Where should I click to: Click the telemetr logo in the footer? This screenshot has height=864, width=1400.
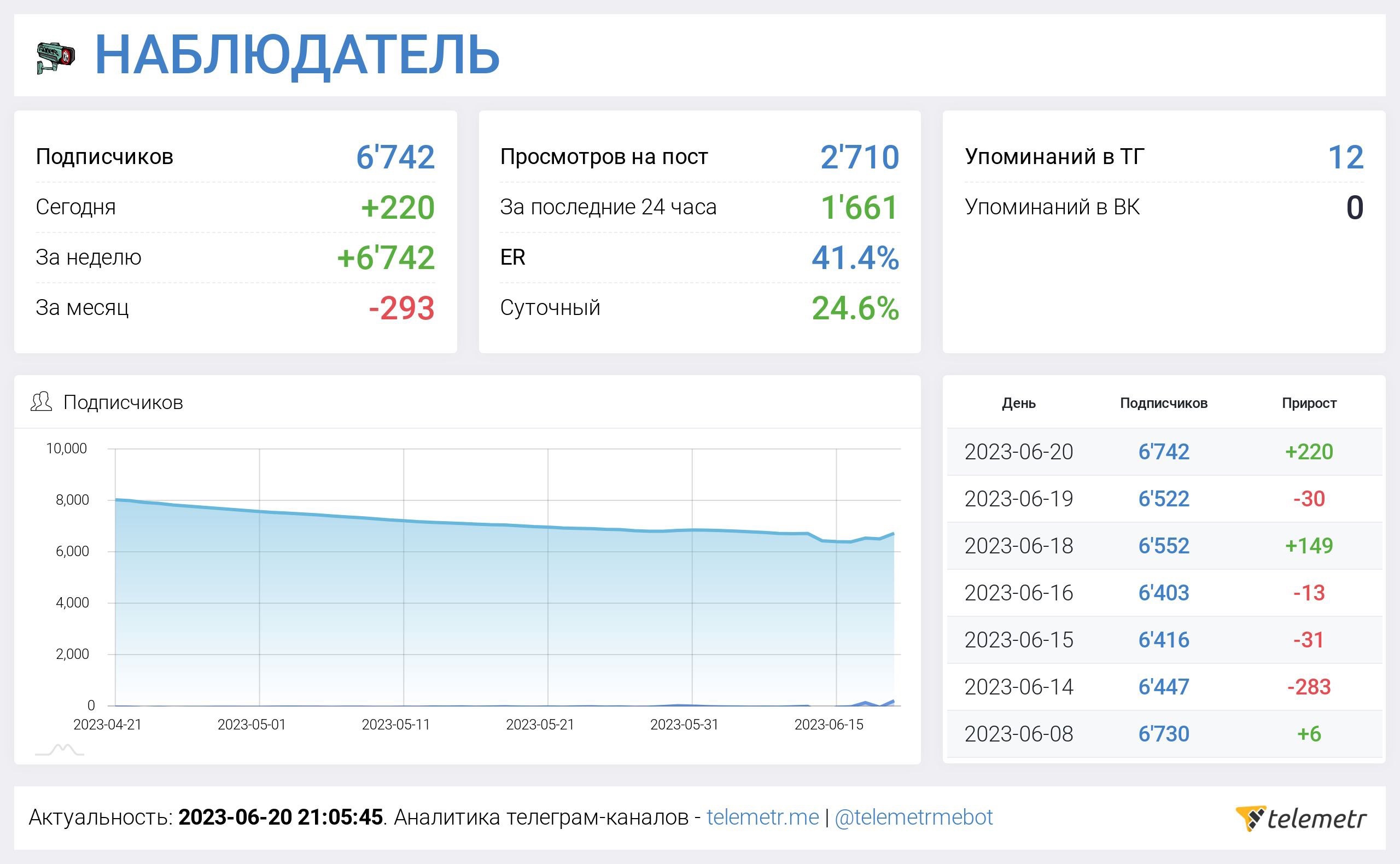1301,818
